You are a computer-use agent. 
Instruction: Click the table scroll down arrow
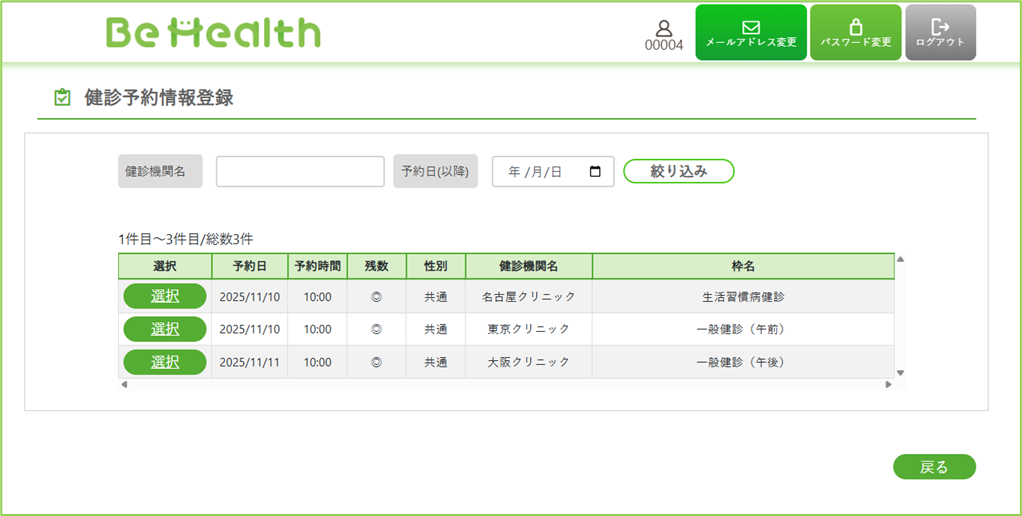click(901, 373)
